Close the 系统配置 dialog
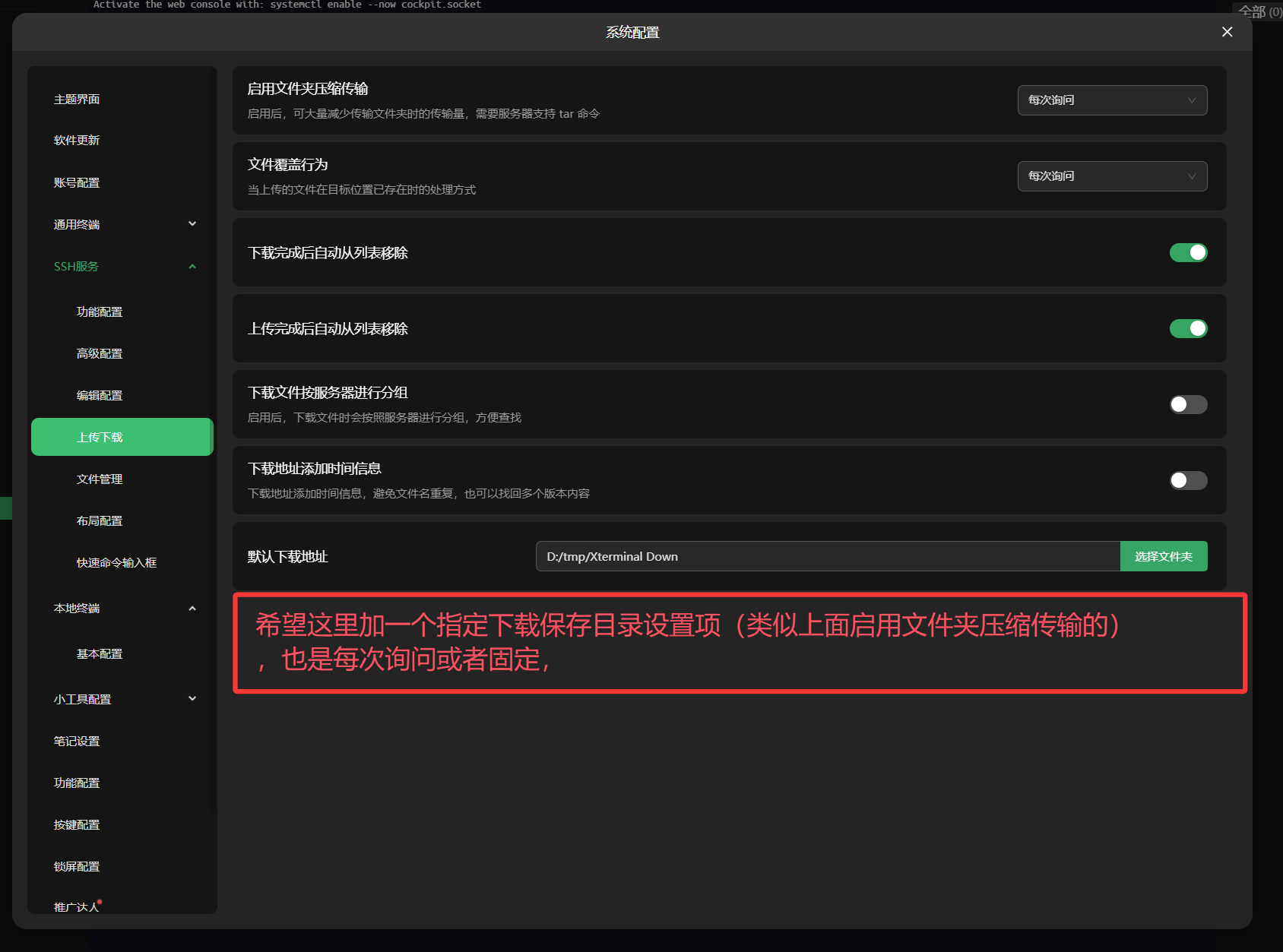 [x=1227, y=32]
